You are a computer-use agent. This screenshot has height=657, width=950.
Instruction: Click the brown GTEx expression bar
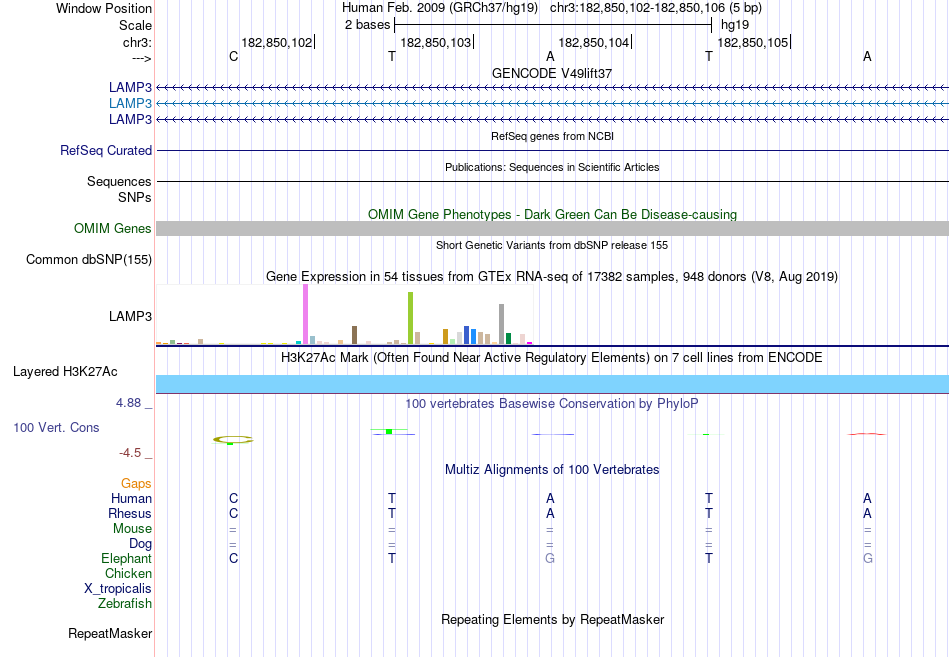pyautogui.click(x=354, y=335)
